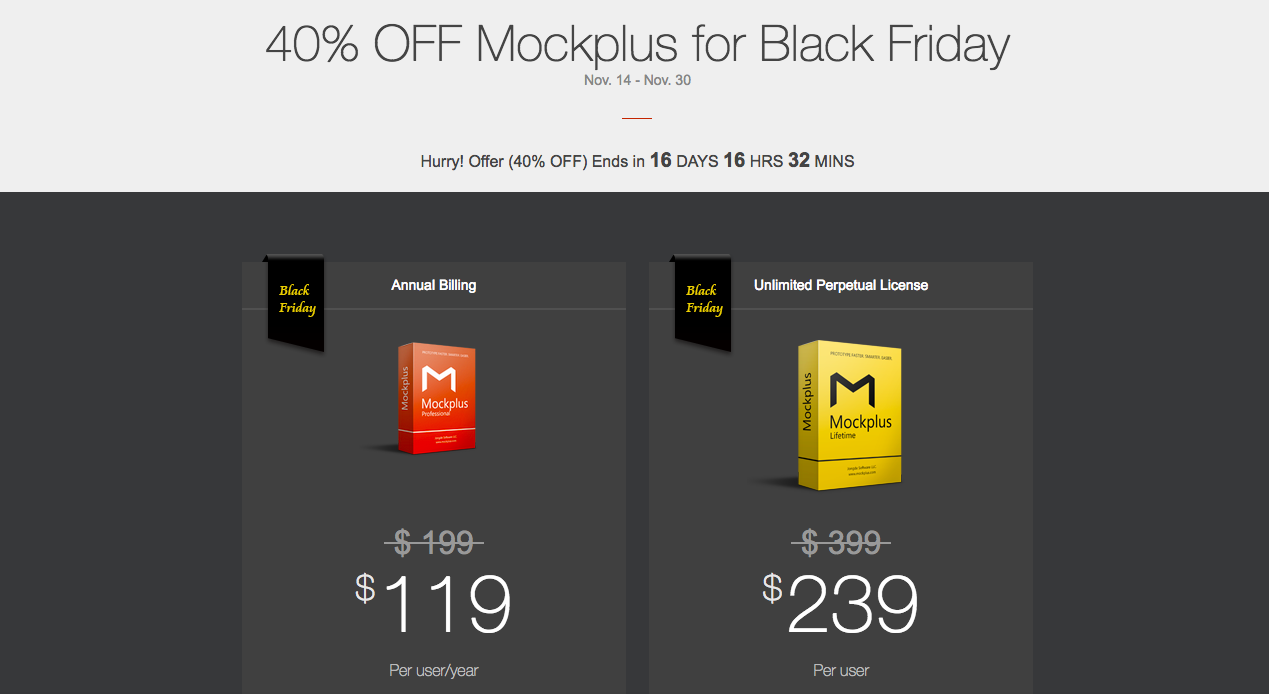Click the offer countdown timer text
Screen dimensions: 1269x694
point(637,160)
